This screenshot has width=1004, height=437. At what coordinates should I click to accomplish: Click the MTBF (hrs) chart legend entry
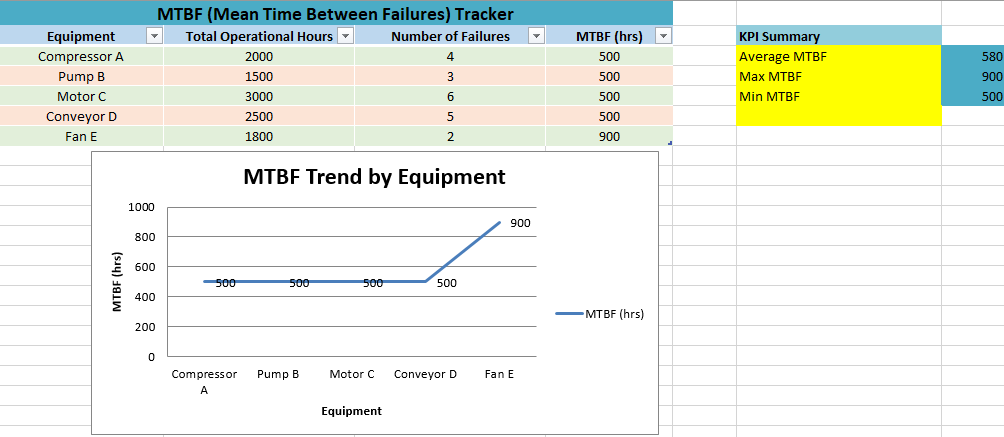tap(600, 314)
